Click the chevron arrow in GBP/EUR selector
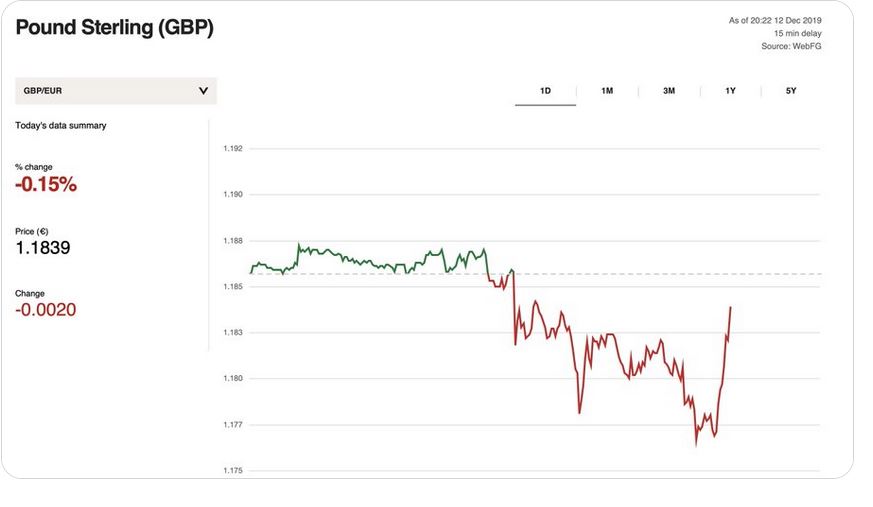Screen dimensions: 873x507 tap(203, 91)
